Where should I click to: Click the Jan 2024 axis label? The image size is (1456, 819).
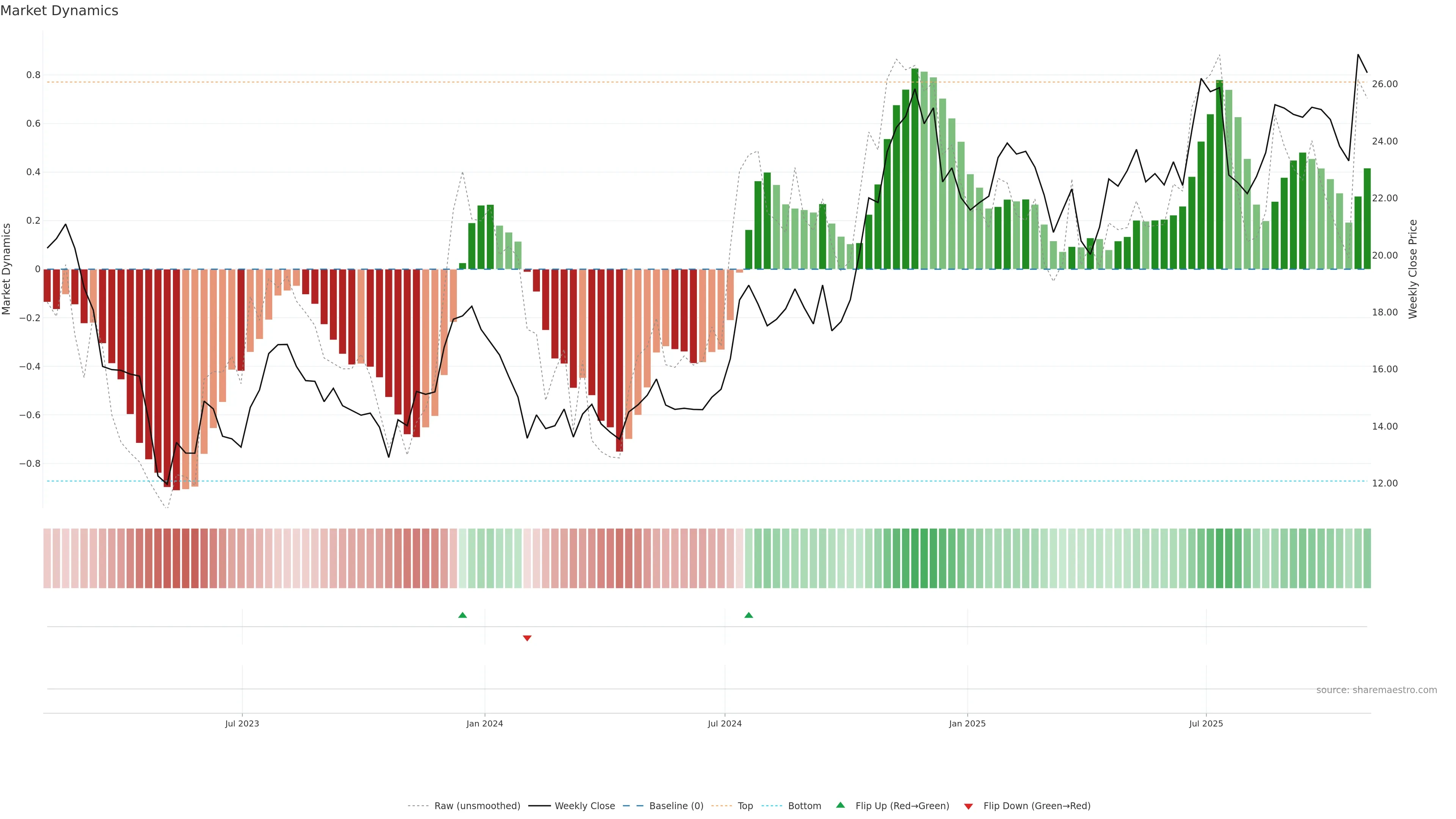[485, 723]
